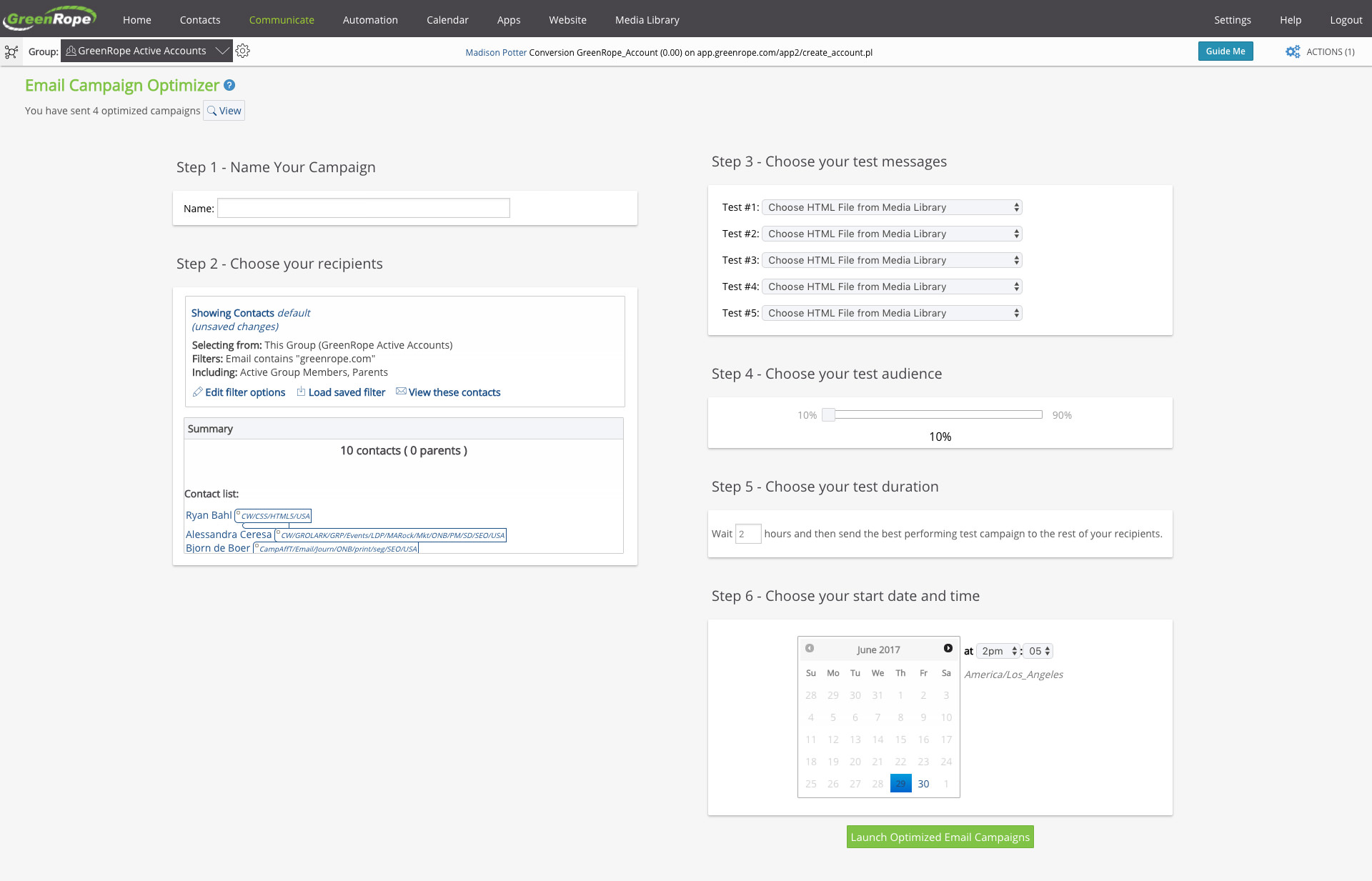Open the Home menu
Screen dimensions: 1372x881
(x=137, y=20)
